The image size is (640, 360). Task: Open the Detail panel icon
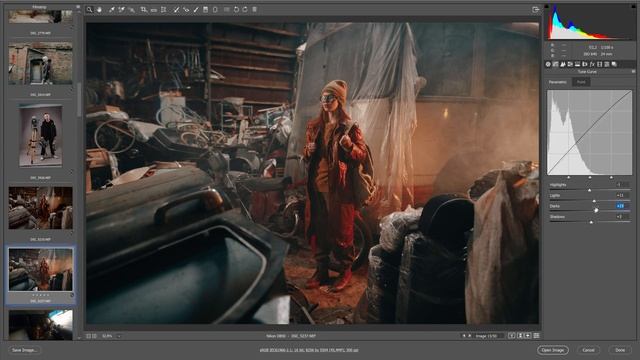tap(563, 64)
